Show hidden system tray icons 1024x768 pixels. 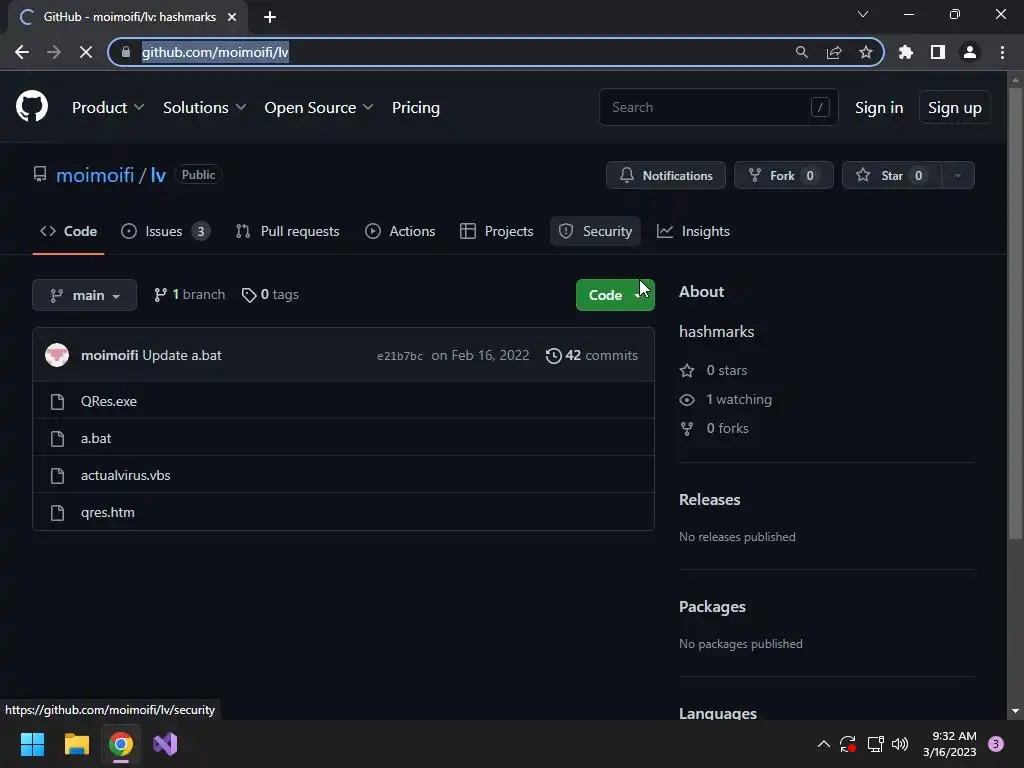(x=824, y=744)
